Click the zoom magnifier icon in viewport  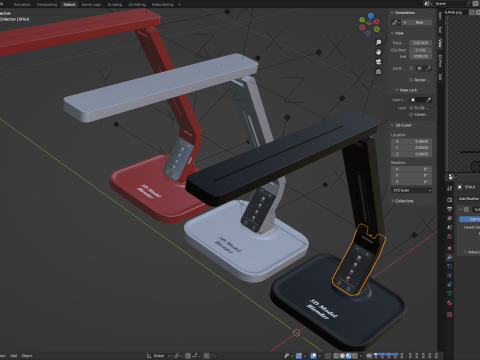click(x=378, y=42)
